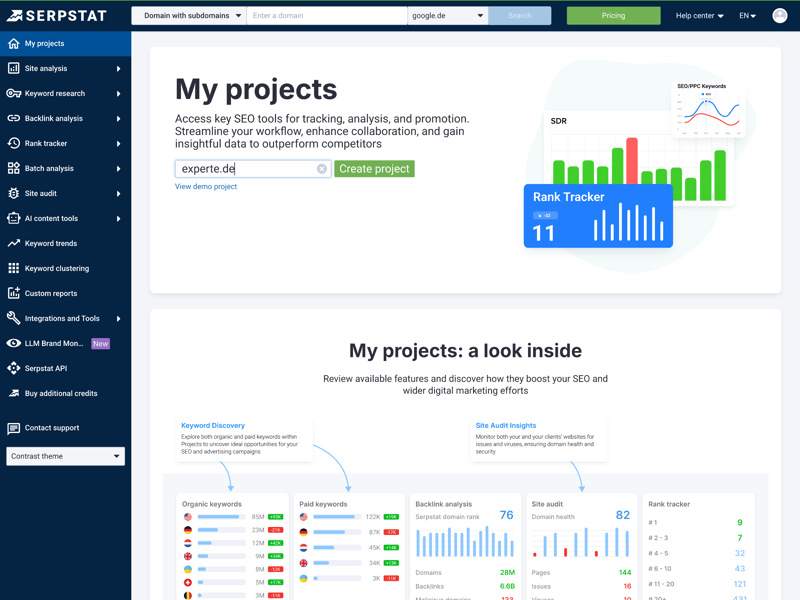Viewport: 800px width, 600px height.
Task: Click the Site audit bug icon
Action: 14,193
